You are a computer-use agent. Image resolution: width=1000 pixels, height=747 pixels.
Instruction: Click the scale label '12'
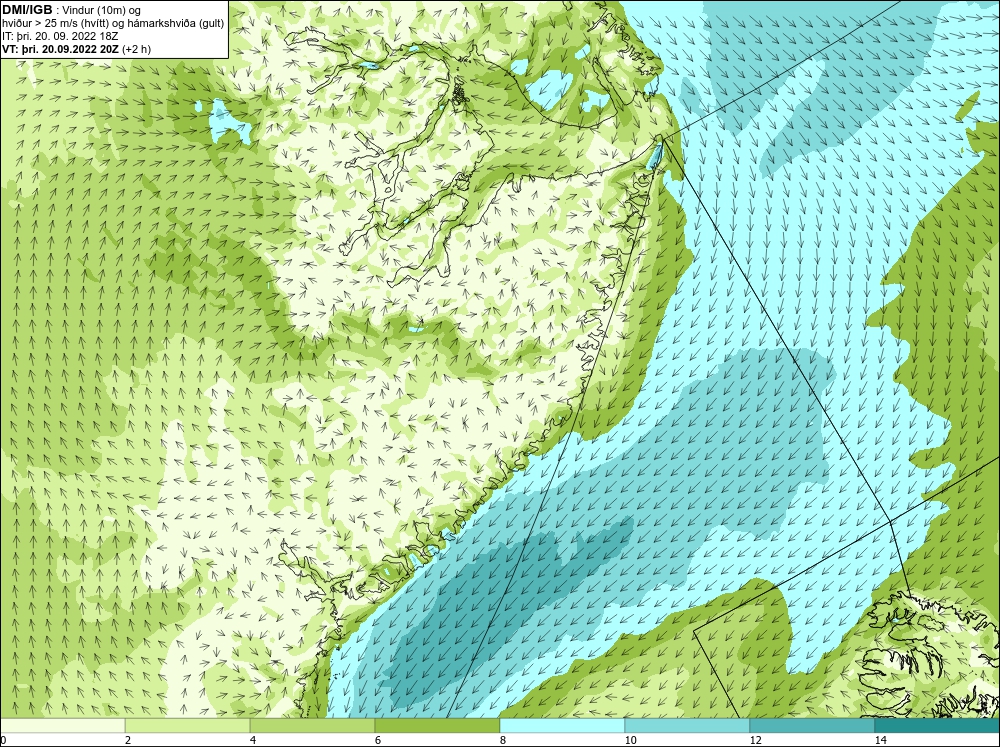[756, 740]
